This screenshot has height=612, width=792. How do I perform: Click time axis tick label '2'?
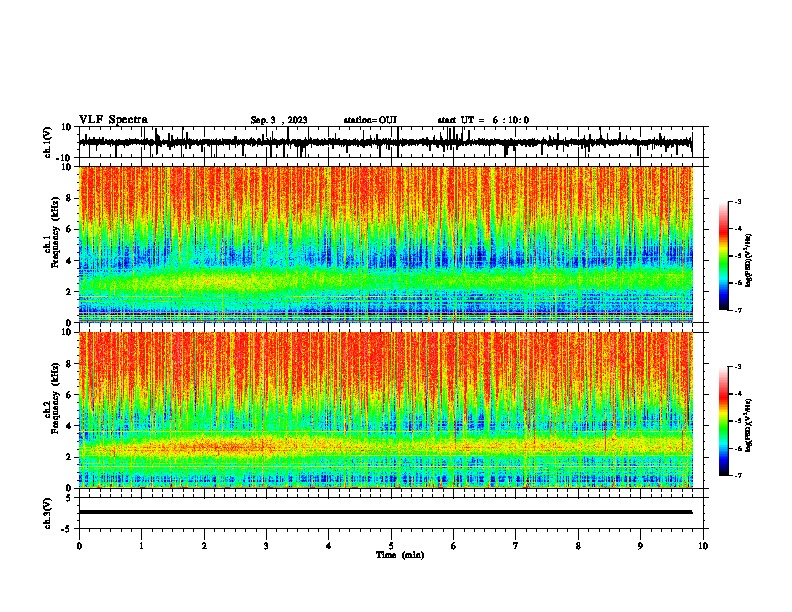[204, 546]
